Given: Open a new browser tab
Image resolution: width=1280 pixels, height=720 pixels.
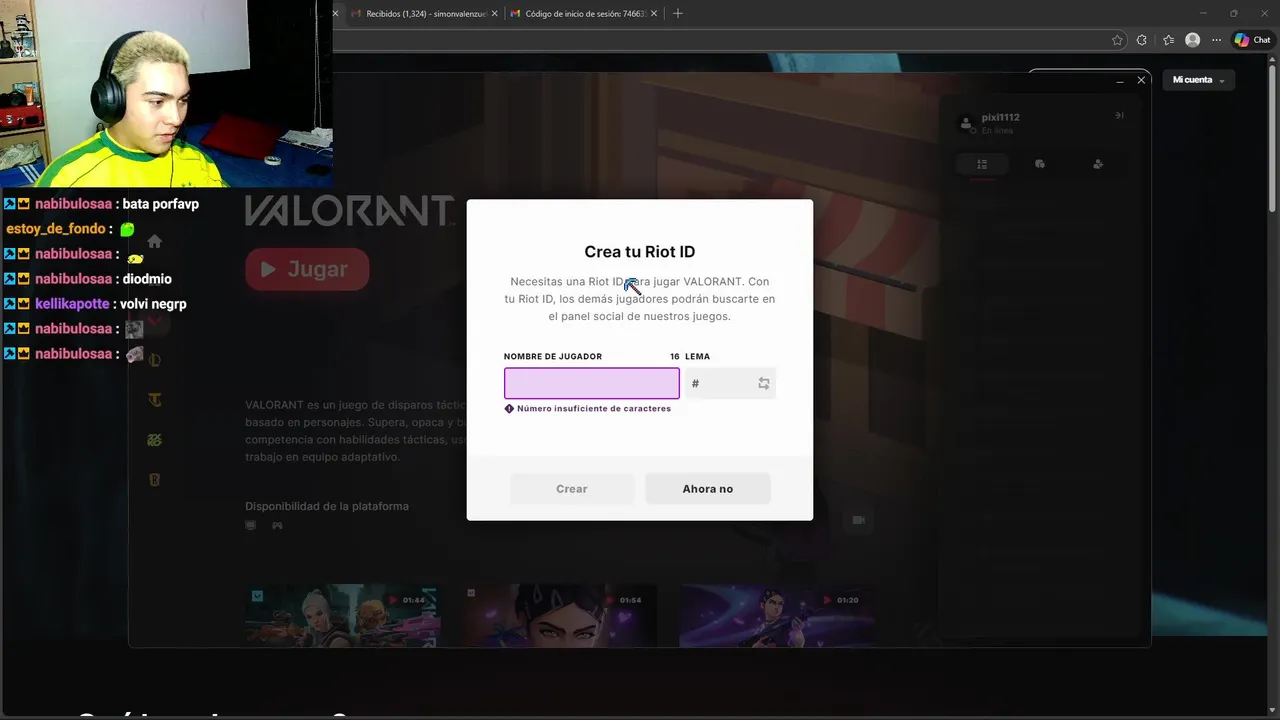Looking at the screenshot, I should coord(678,13).
